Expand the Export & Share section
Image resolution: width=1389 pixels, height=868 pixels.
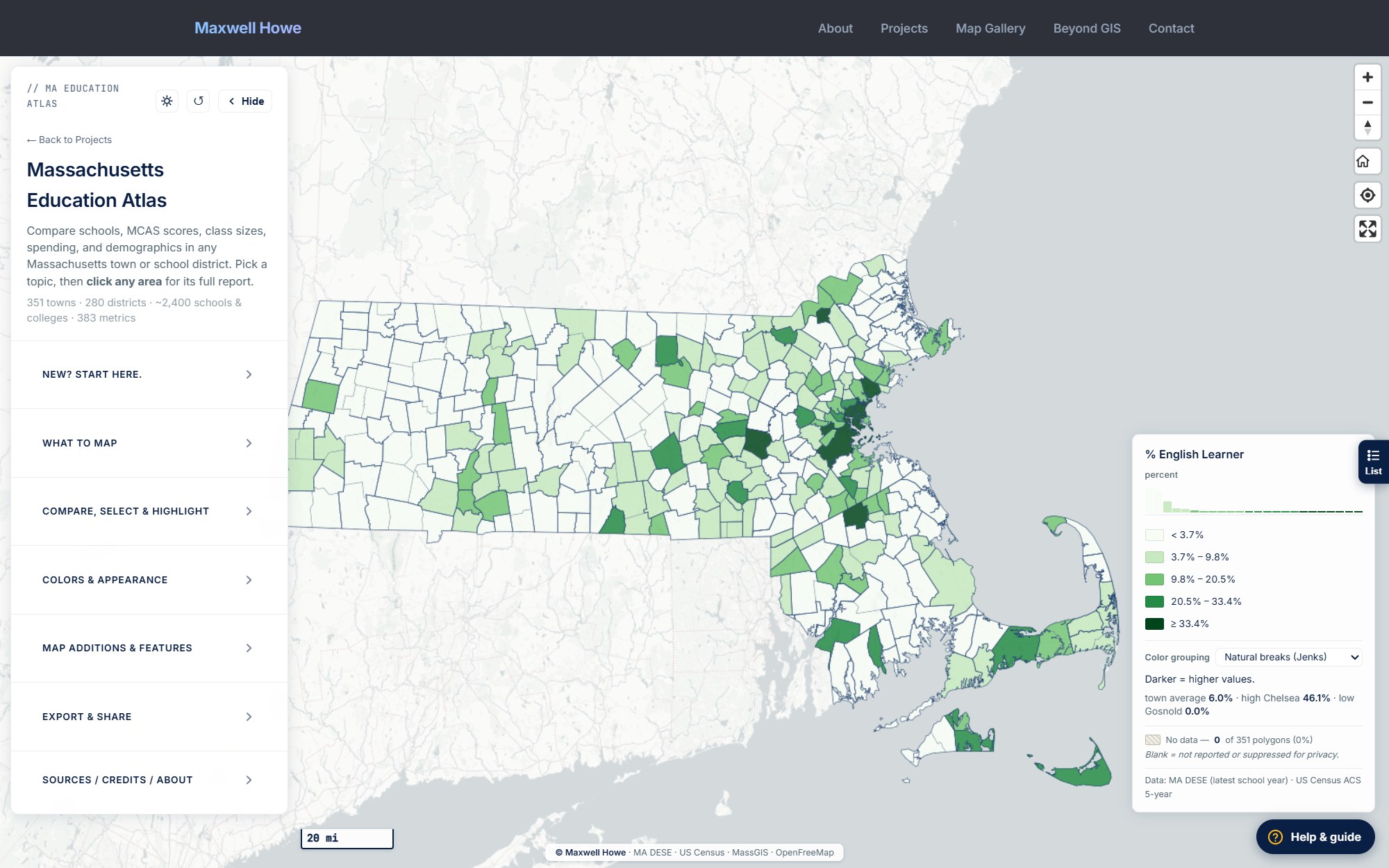coord(149,717)
